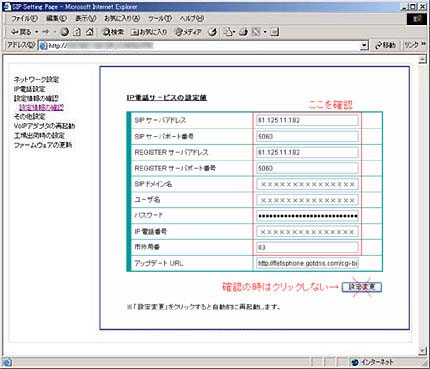The width and height of the screenshot is (430, 369).
Task: Click the Home toolbar icon
Action: (x=90, y=32)
